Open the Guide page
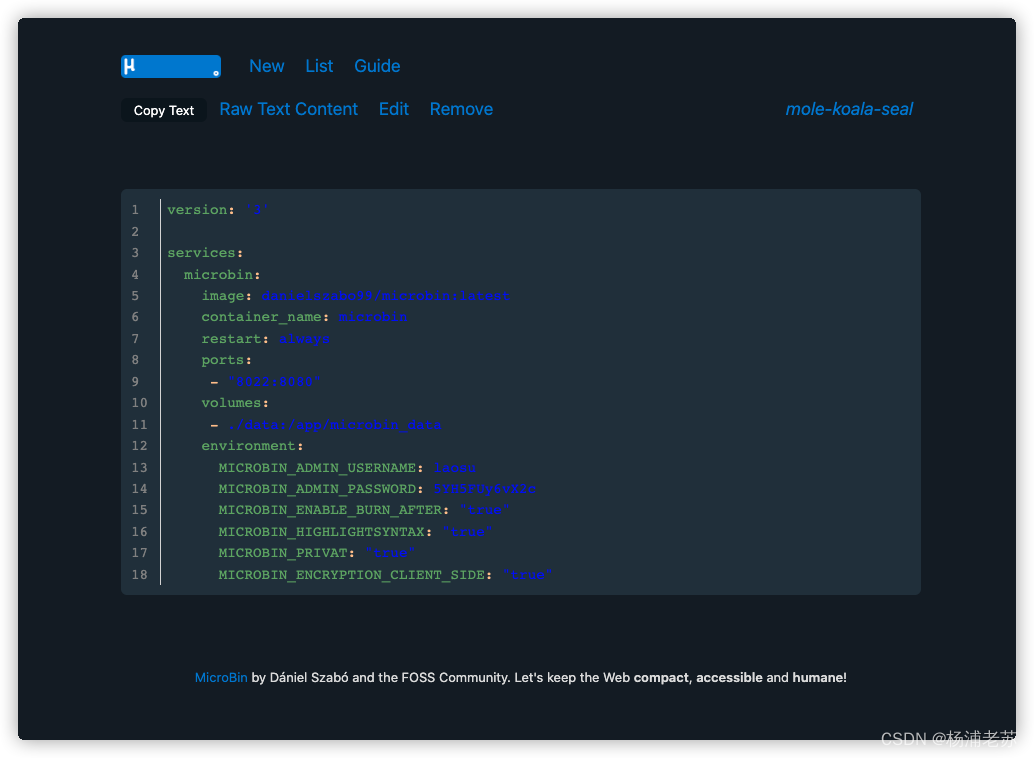The width and height of the screenshot is (1034, 758). click(377, 66)
